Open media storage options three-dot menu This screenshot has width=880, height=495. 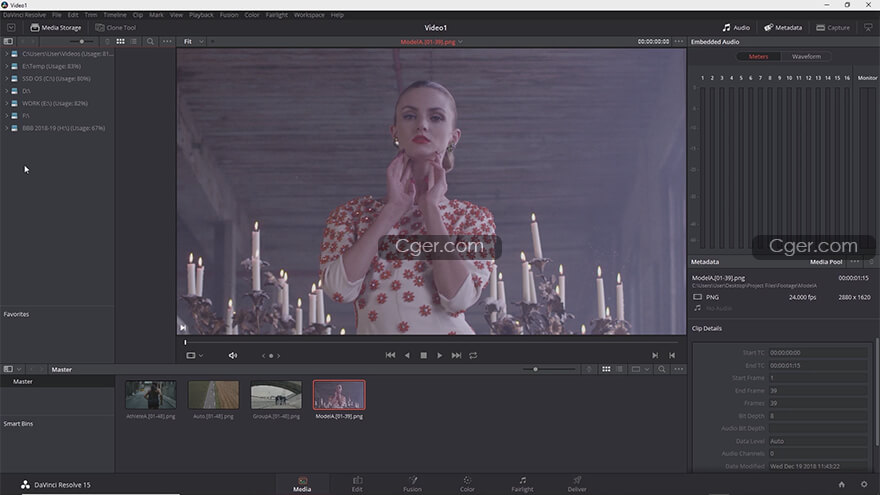coord(167,42)
